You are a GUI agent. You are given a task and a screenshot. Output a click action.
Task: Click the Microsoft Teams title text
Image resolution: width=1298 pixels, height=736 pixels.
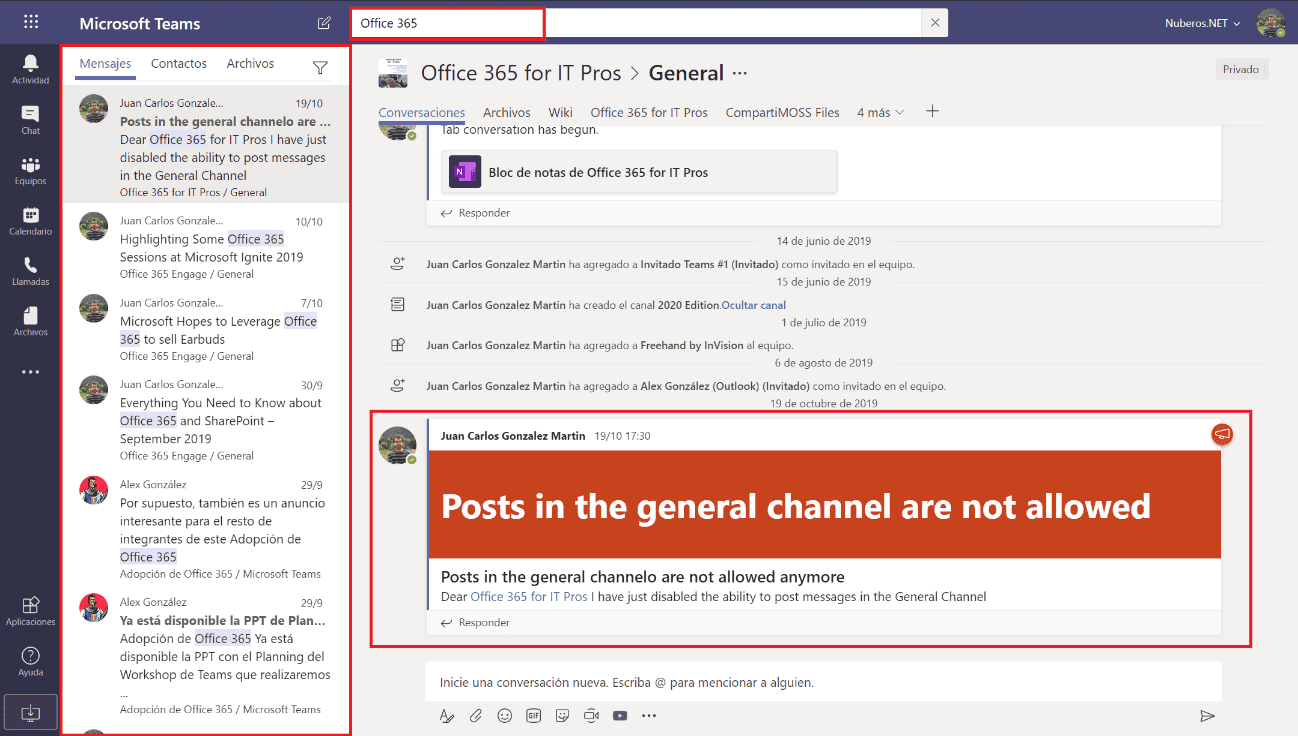point(140,24)
